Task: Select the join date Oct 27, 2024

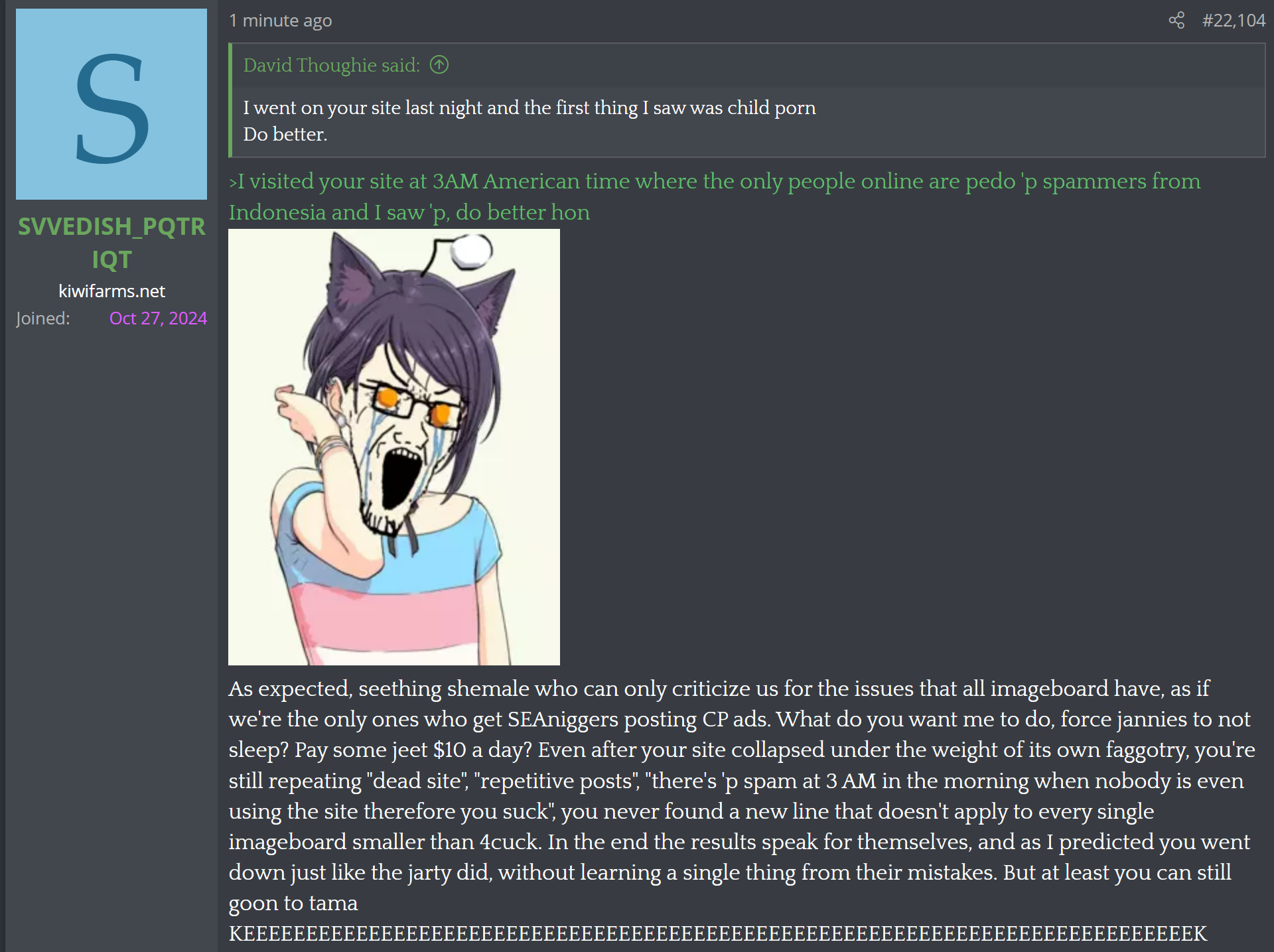Action: point(158,318)
